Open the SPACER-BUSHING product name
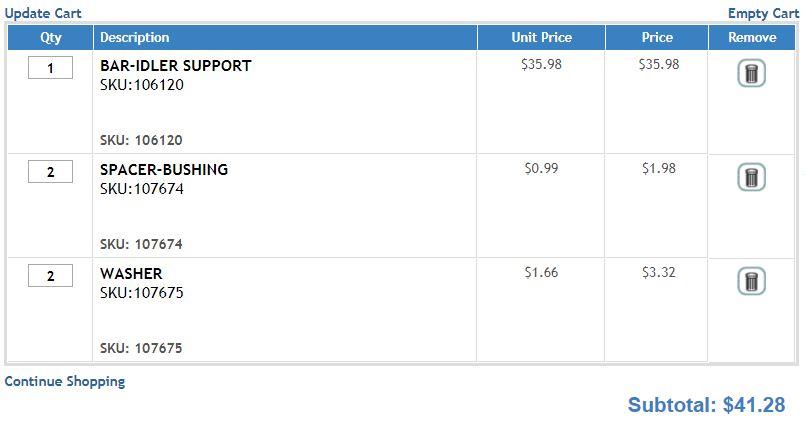Screen dimensions: 806x423 click(164, 170)
